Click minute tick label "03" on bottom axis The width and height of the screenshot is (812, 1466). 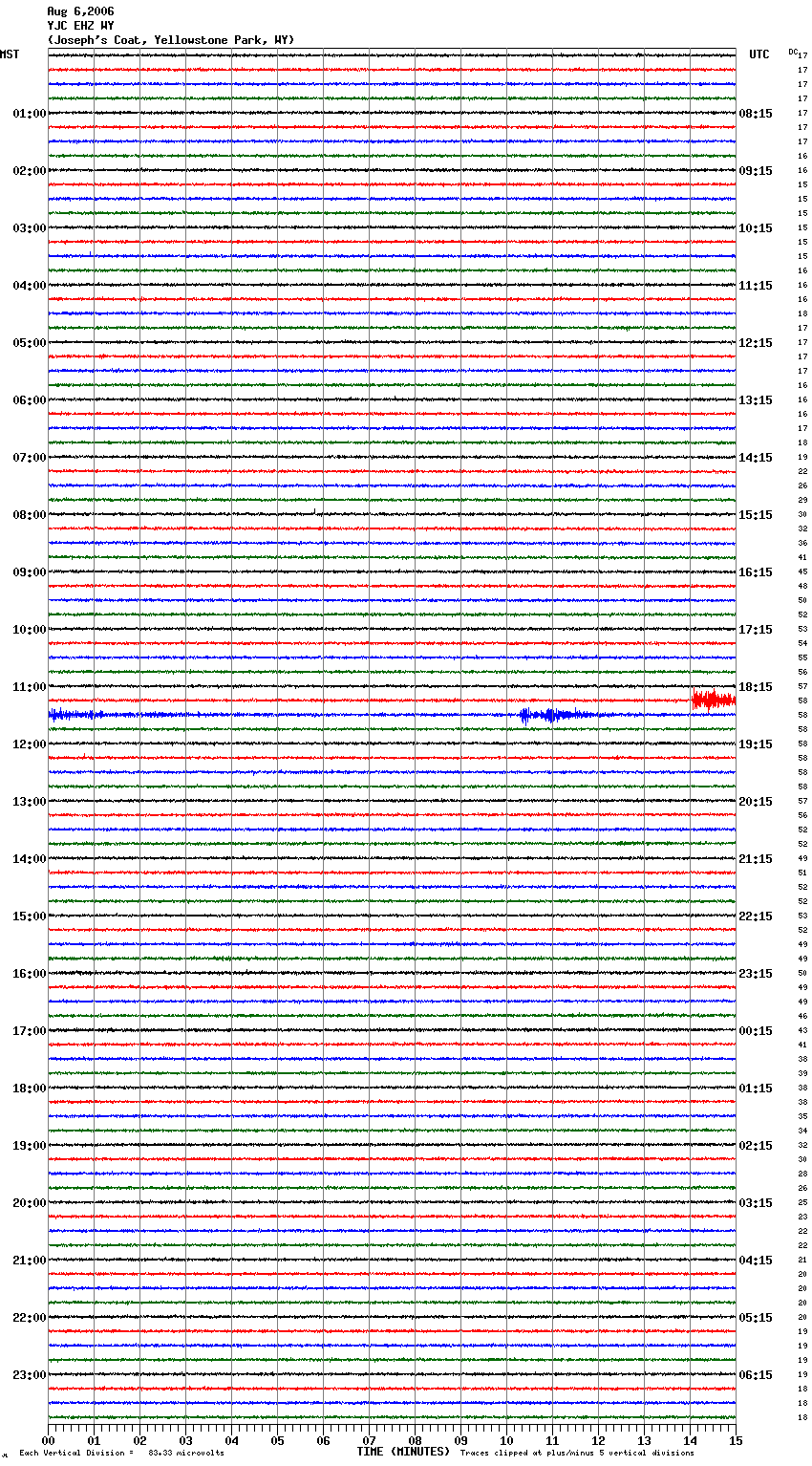(x=185, y=1441)
